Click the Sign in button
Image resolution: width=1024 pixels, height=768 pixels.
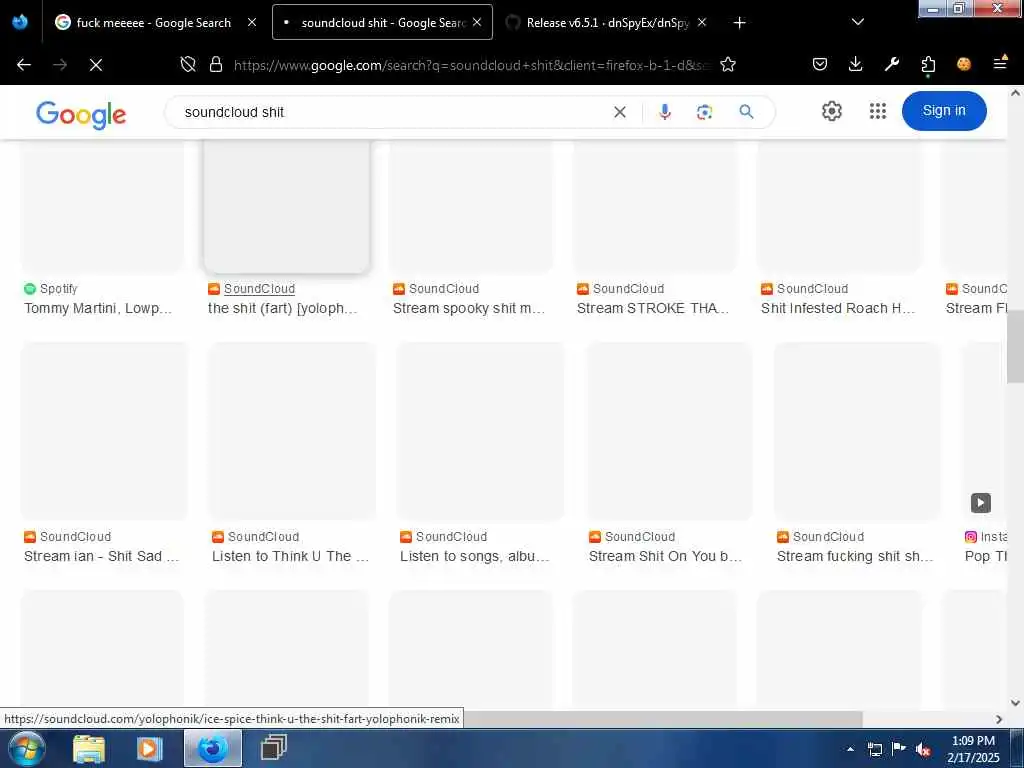point(944,110)
